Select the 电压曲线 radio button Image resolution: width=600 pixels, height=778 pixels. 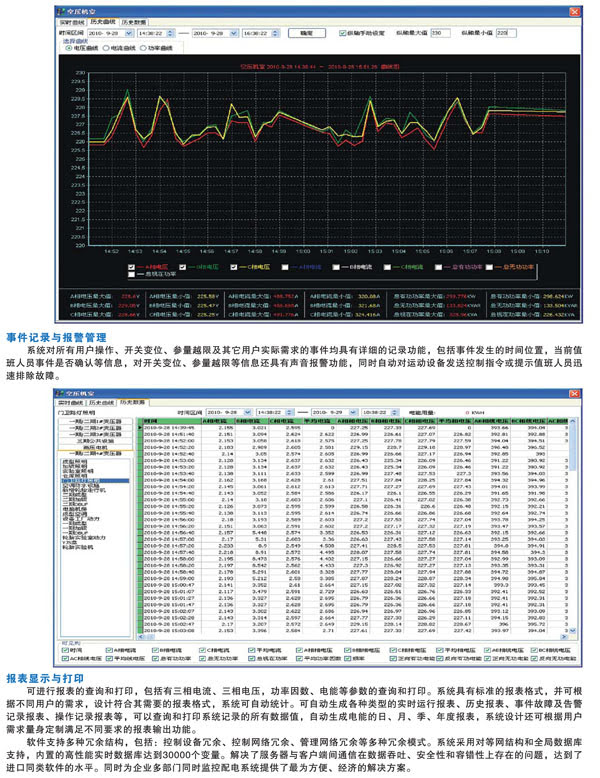pos(68,47)
